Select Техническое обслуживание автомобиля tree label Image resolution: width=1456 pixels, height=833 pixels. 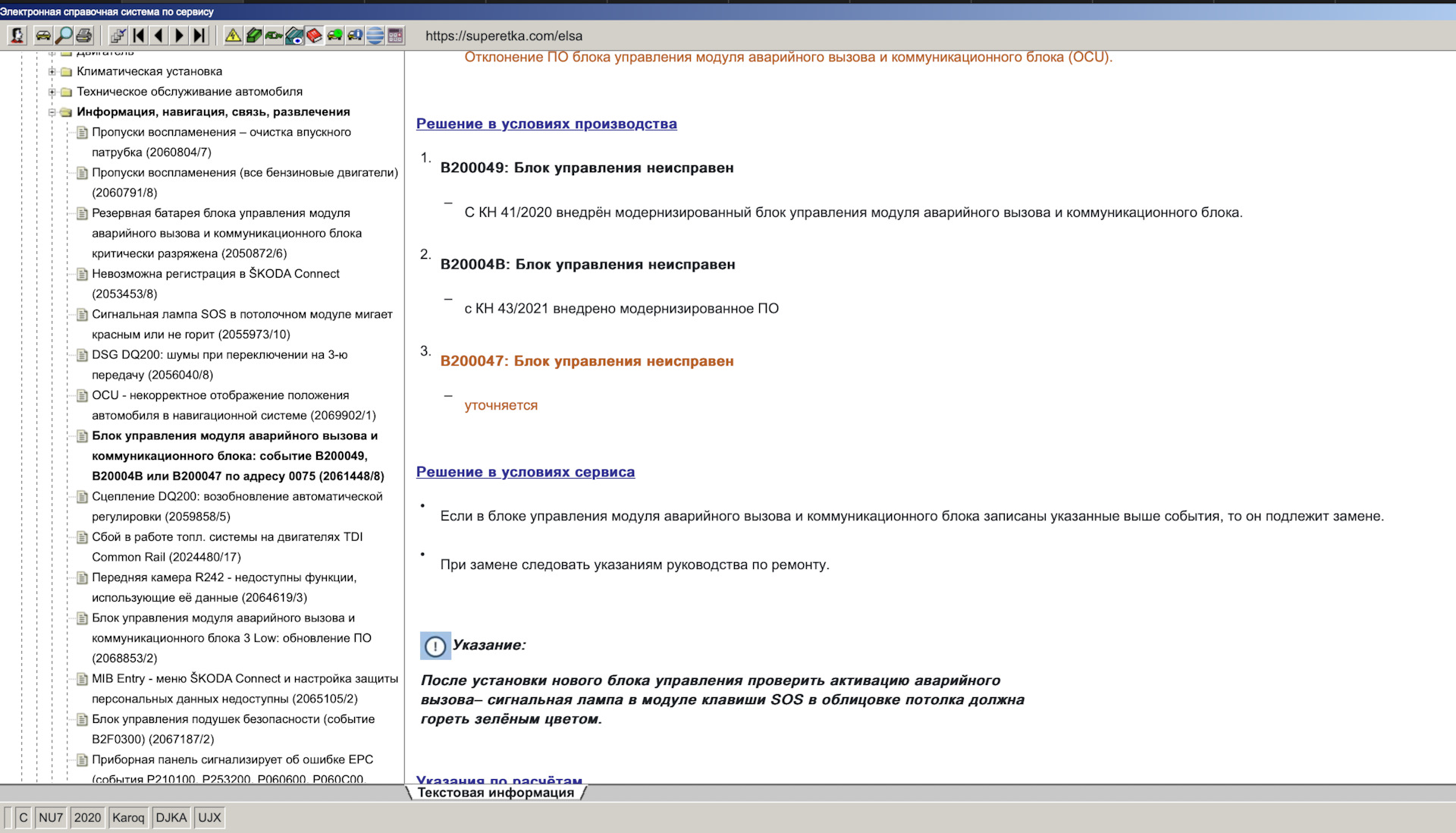point(190,92)
